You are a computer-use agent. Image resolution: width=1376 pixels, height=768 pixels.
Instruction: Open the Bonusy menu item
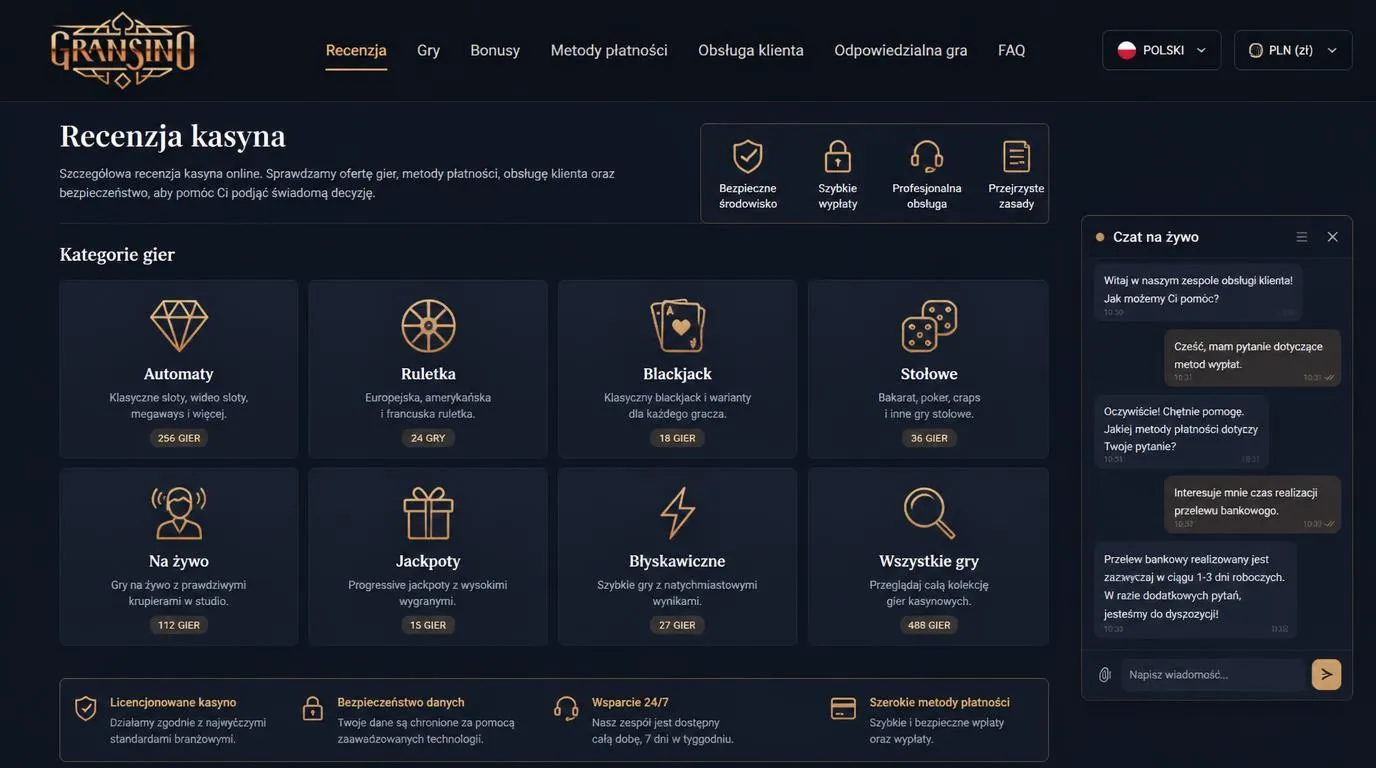[x=495, y=50]
